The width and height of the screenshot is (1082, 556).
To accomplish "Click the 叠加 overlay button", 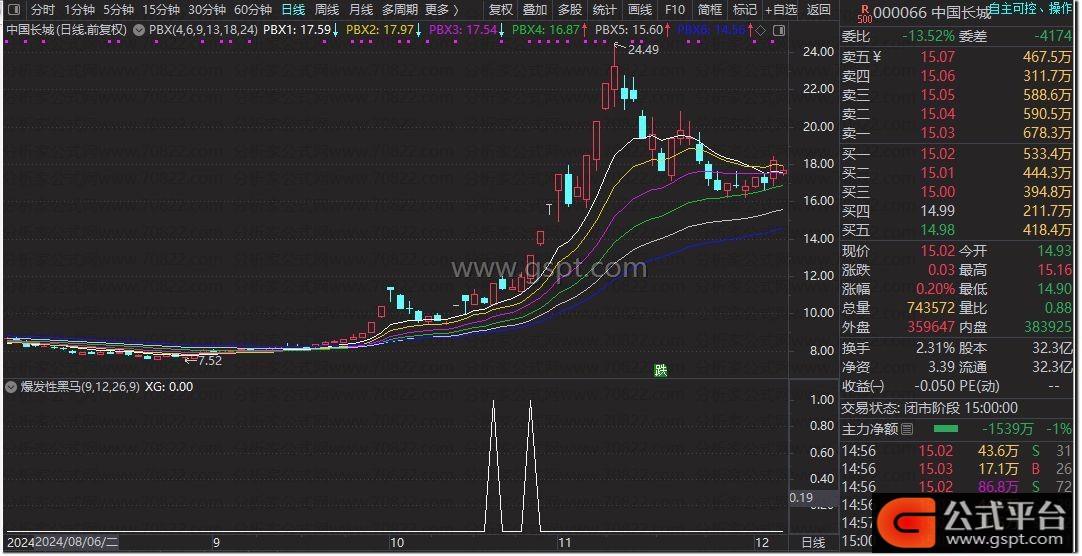I will coord(535,10).
